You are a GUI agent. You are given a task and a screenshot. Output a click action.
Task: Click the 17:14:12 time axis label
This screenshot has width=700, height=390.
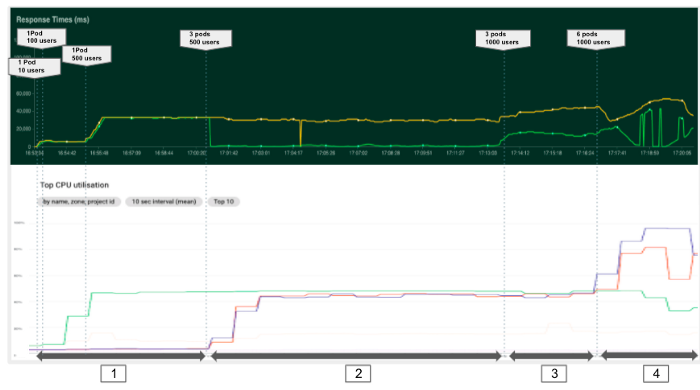[x=520, y=153]
